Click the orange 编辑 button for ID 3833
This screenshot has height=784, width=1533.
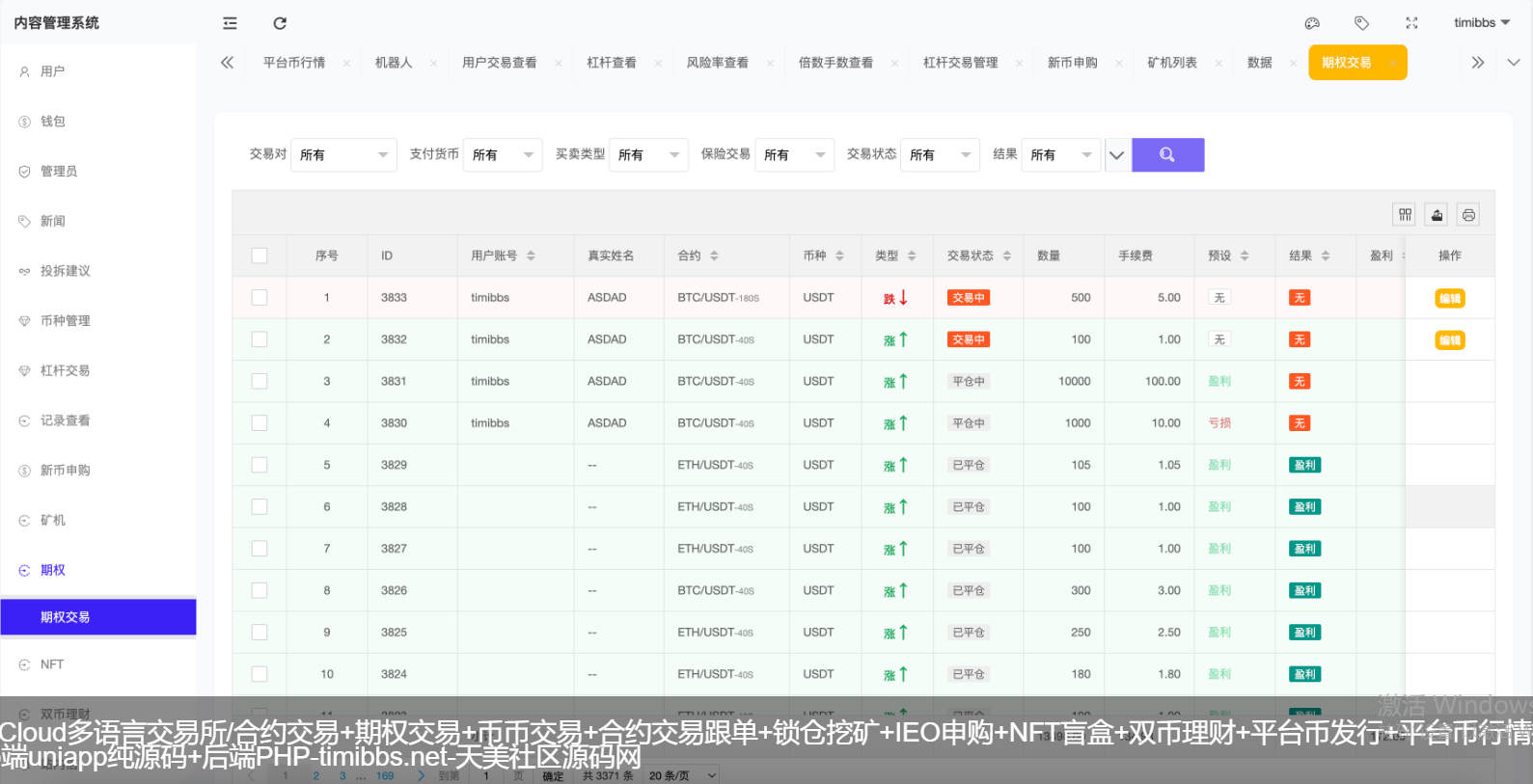1449,299
